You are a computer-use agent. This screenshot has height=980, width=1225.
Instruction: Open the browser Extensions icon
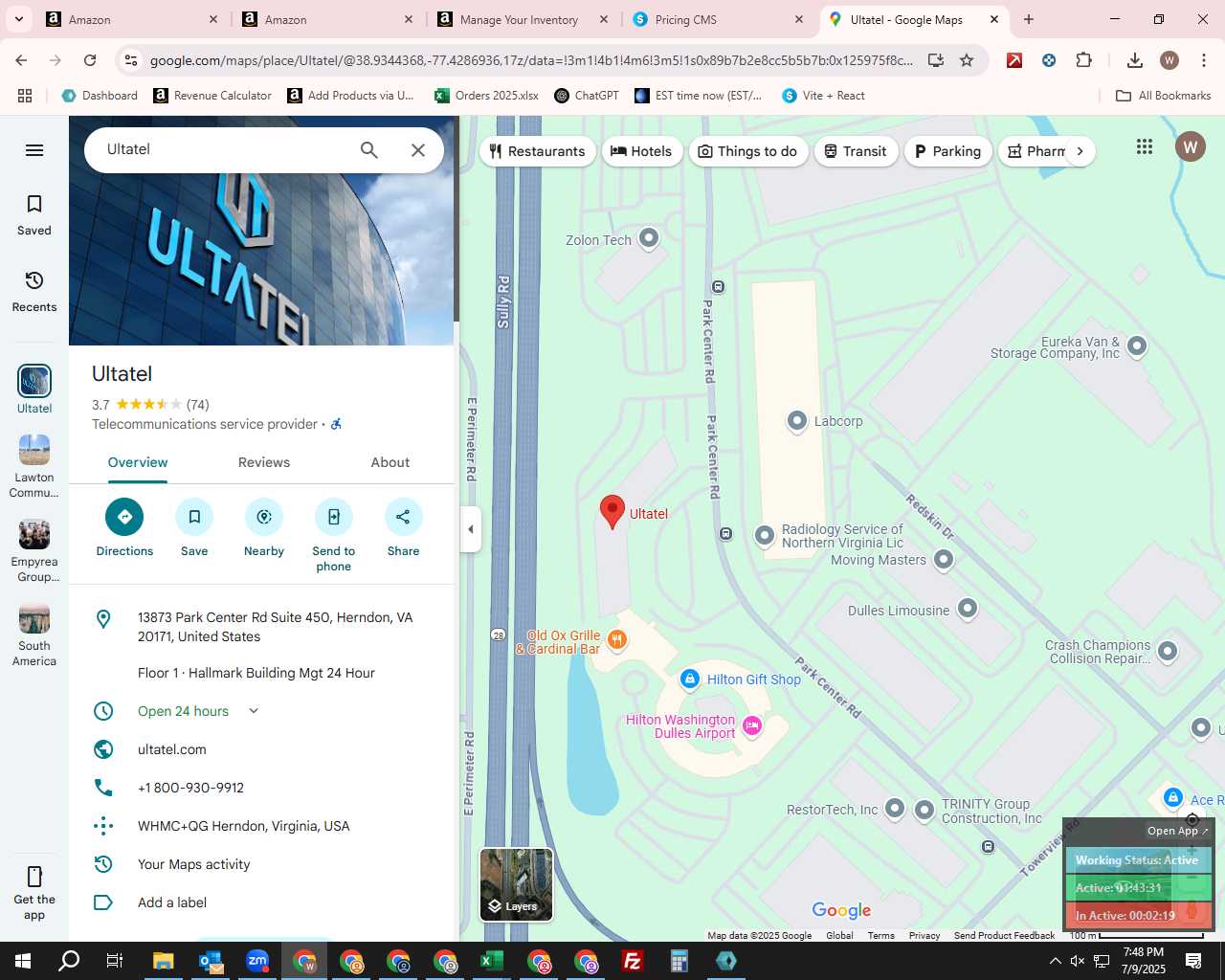point(1083,60)
